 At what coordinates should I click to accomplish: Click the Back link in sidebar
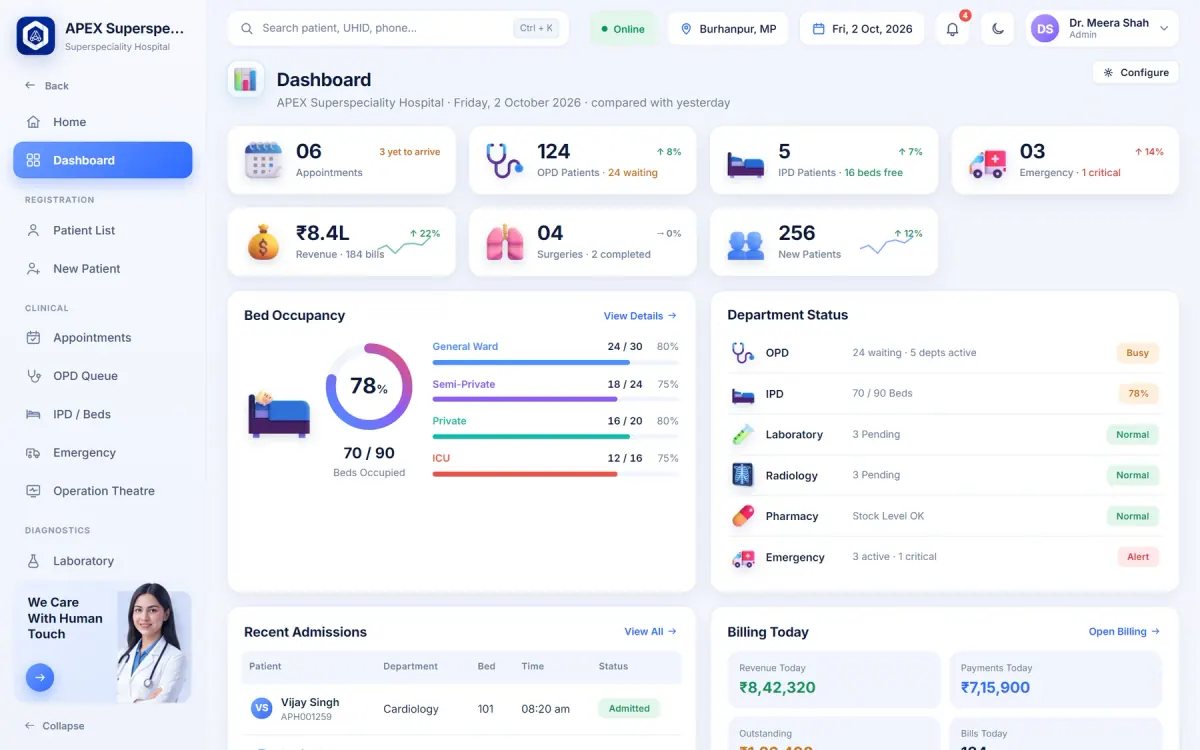coord(47,86)
